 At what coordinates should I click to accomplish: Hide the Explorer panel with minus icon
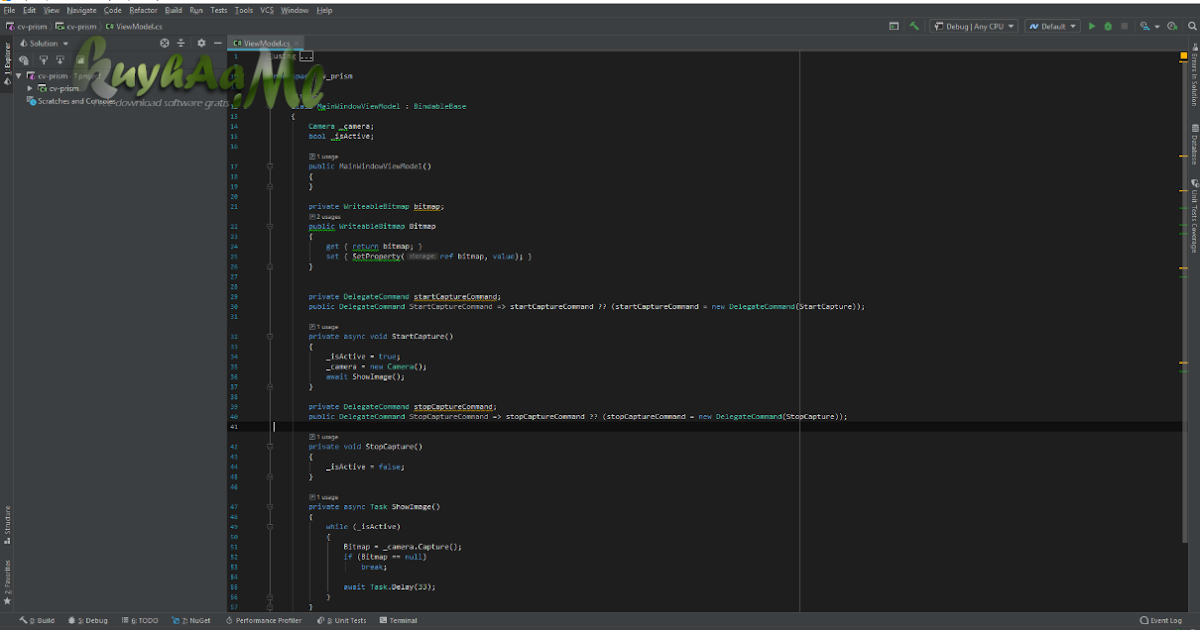[x=217, y=43]
